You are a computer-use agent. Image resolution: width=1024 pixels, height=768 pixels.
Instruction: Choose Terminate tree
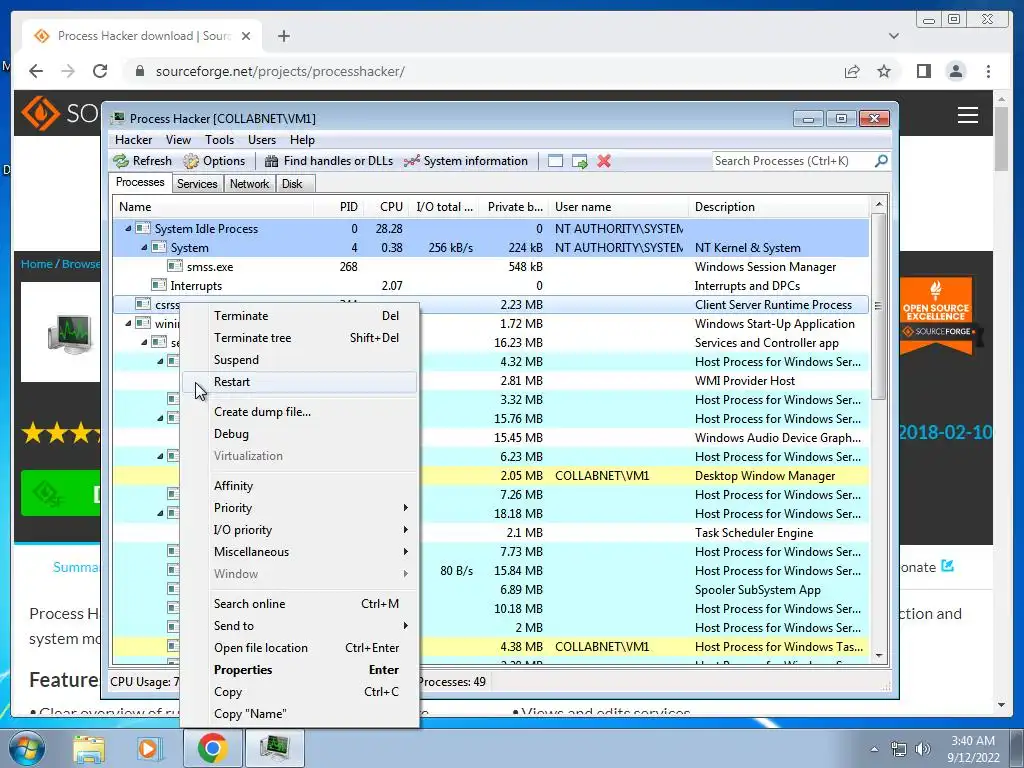299,338
